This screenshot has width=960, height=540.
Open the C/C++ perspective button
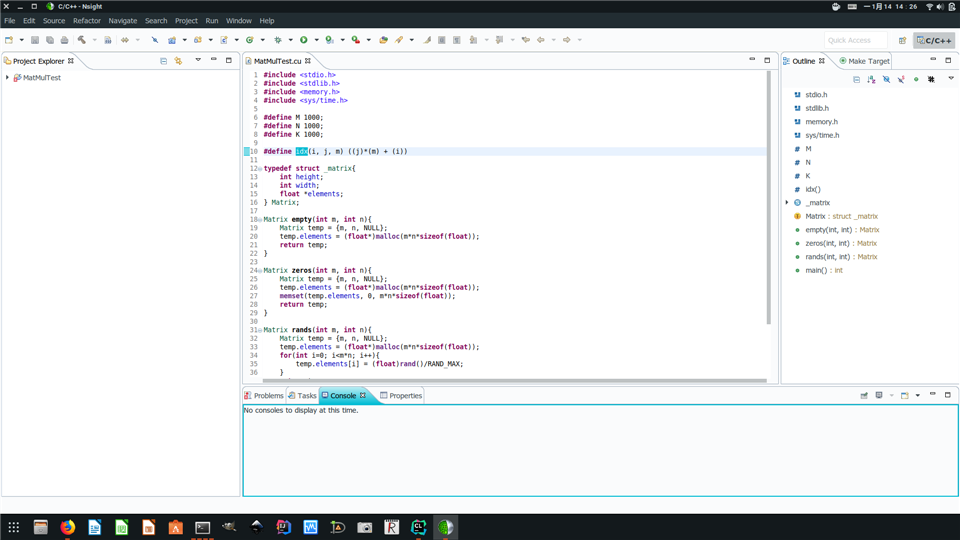[x=934, y=40]
